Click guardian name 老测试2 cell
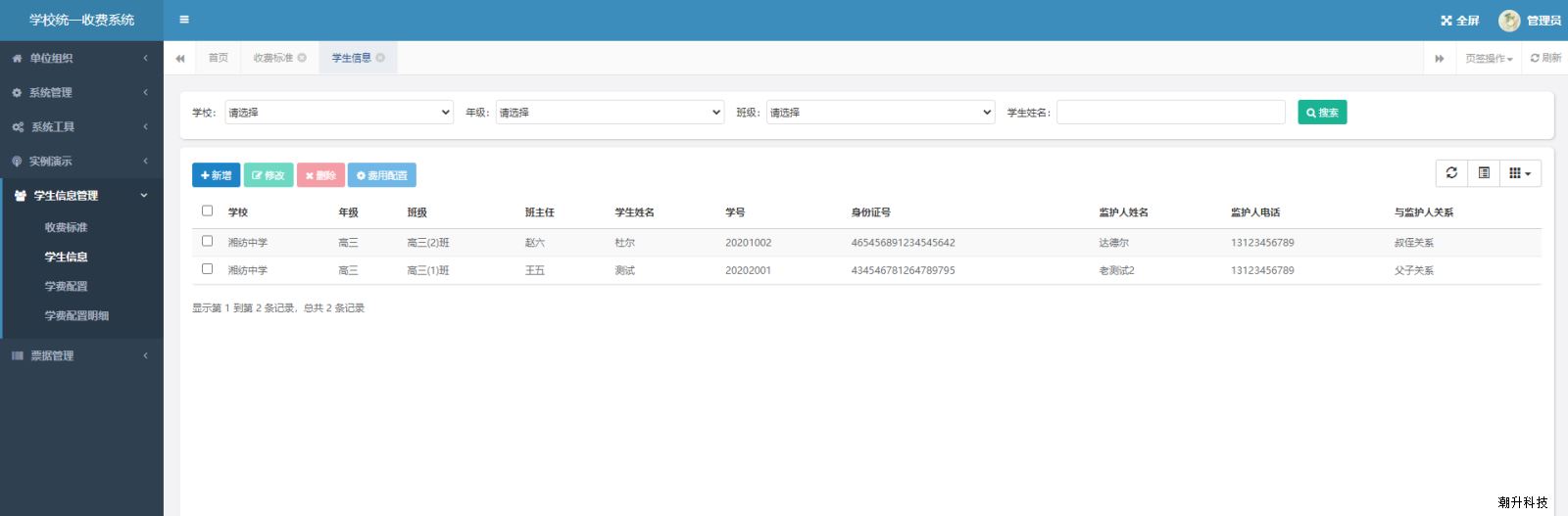The height and width of the screenshot is (516, 1568). point(1117,270)
